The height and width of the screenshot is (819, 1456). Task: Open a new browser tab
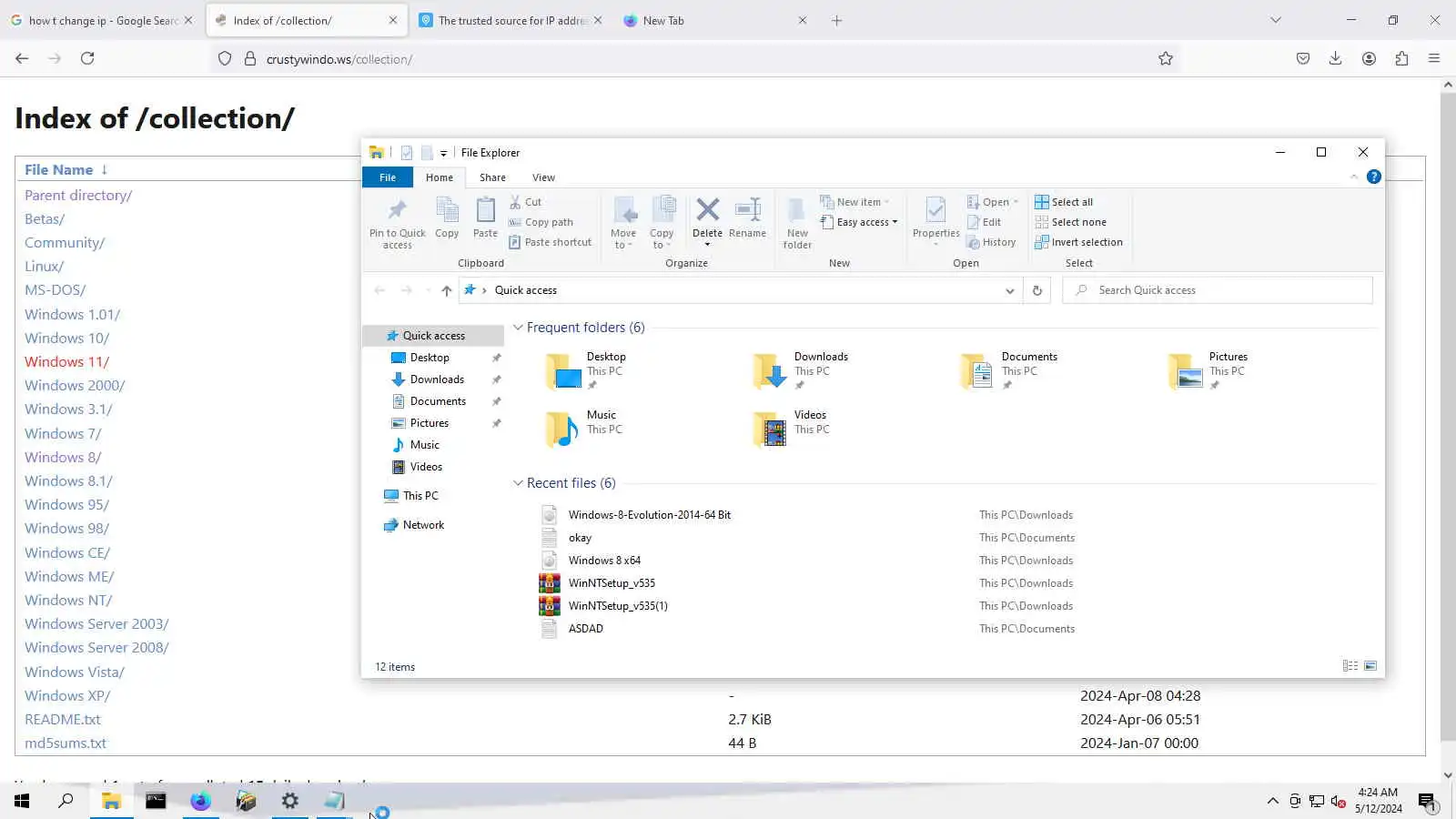pos(837,20)
